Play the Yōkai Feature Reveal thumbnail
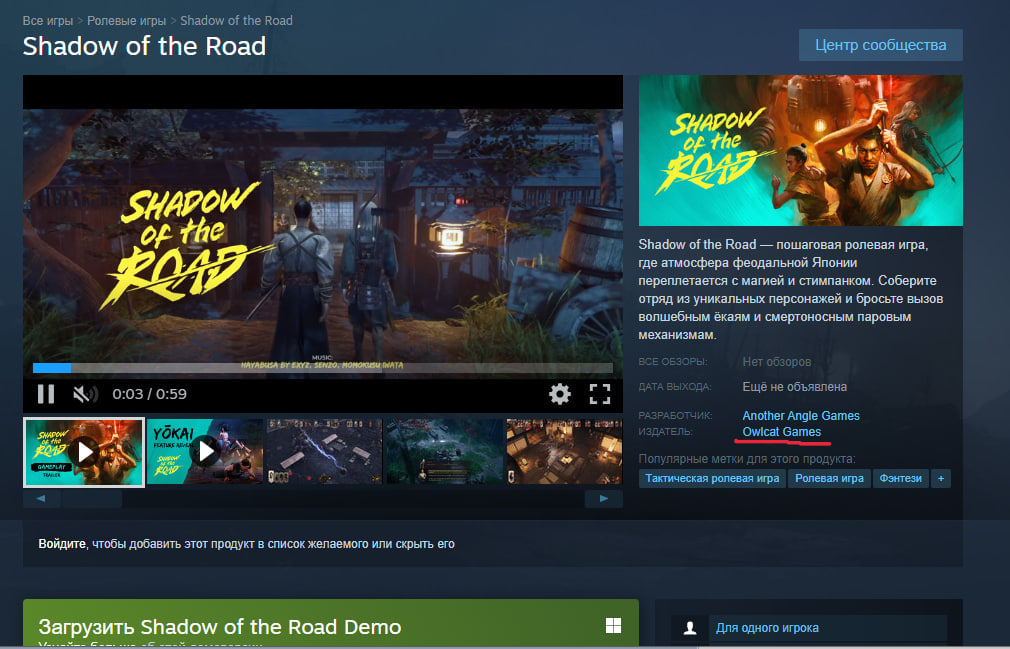The image size is (1010, 649). pos(205,451)
